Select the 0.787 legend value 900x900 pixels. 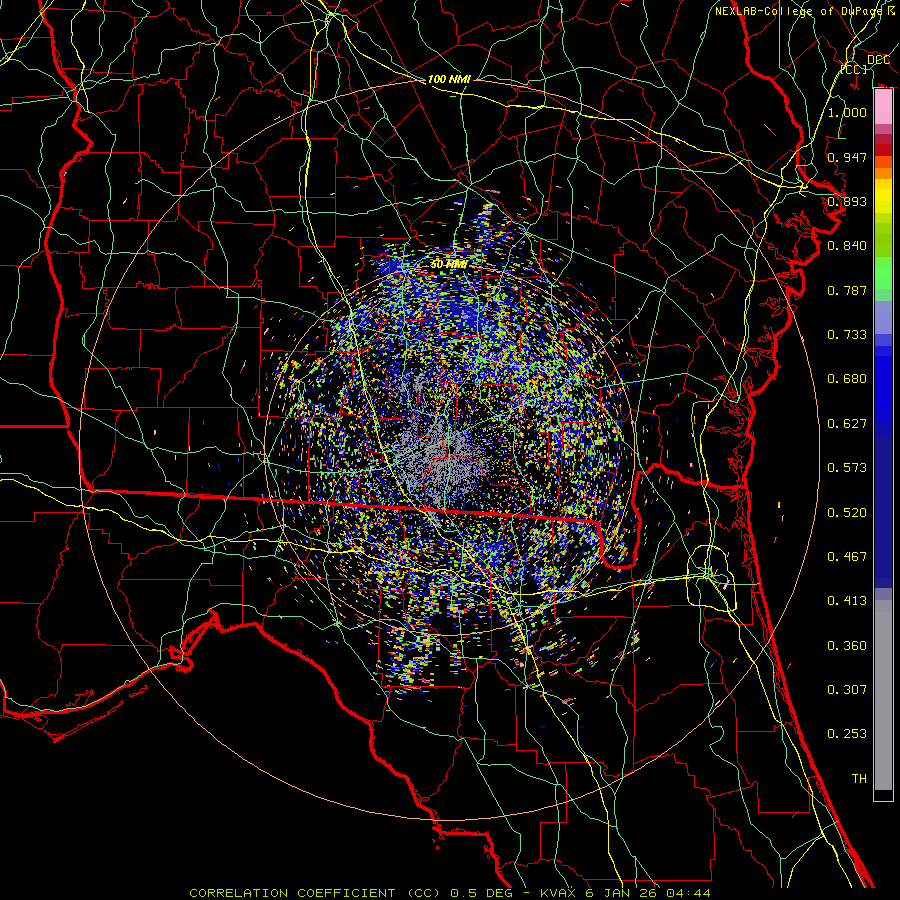(847, 290)
